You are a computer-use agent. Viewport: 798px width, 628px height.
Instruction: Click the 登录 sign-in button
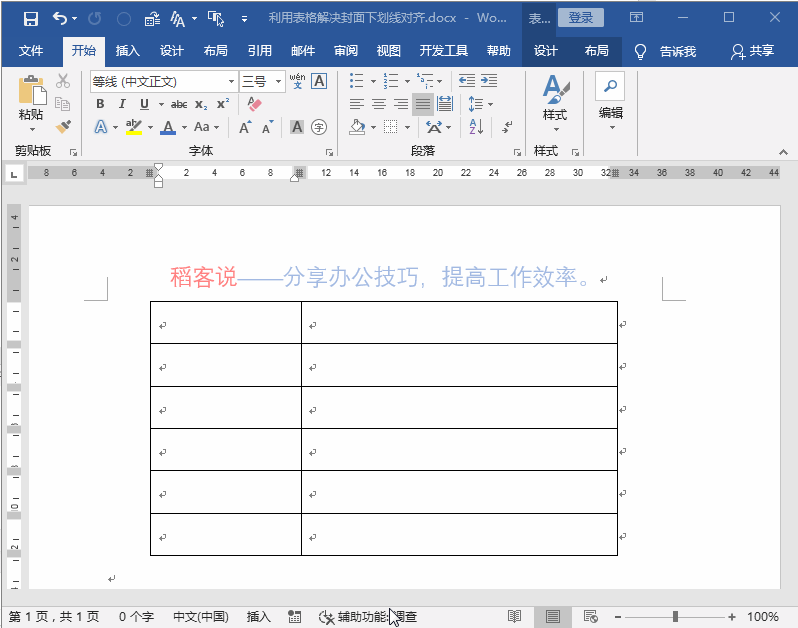click(581, 18)
